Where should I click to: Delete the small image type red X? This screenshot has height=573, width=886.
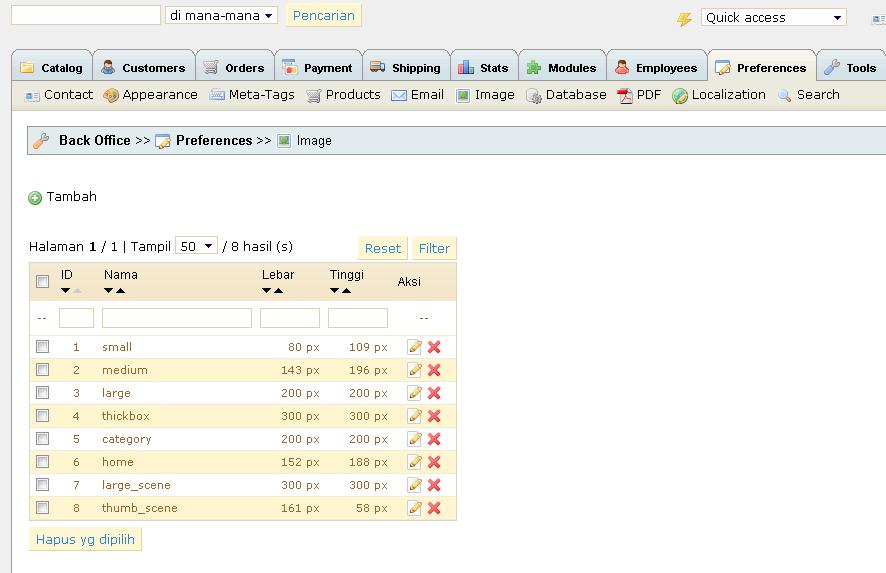434,347
